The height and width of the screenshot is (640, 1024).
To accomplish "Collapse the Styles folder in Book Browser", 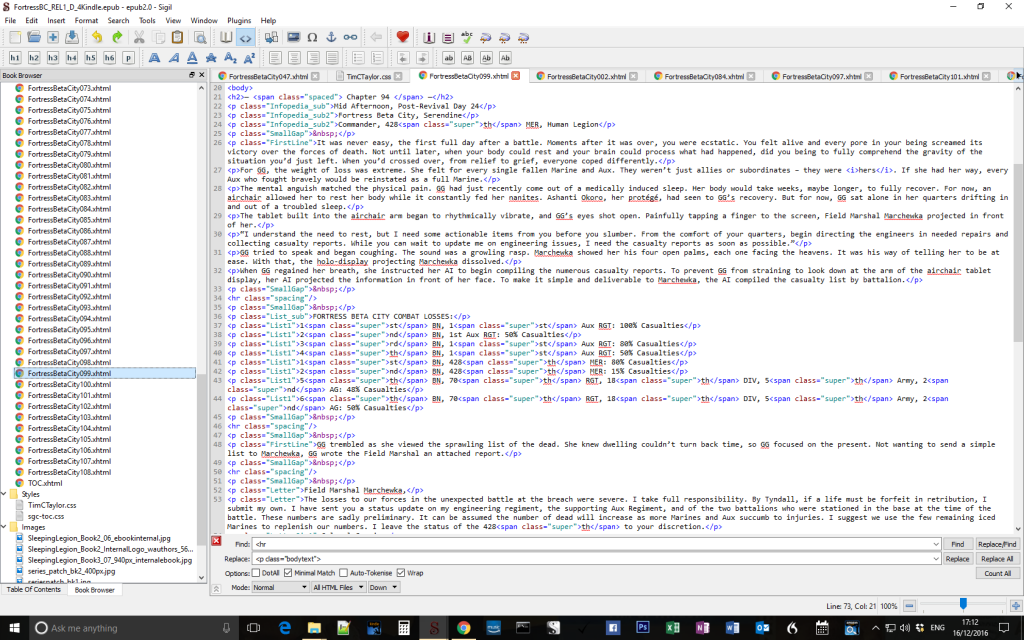I will pos(5,494).
